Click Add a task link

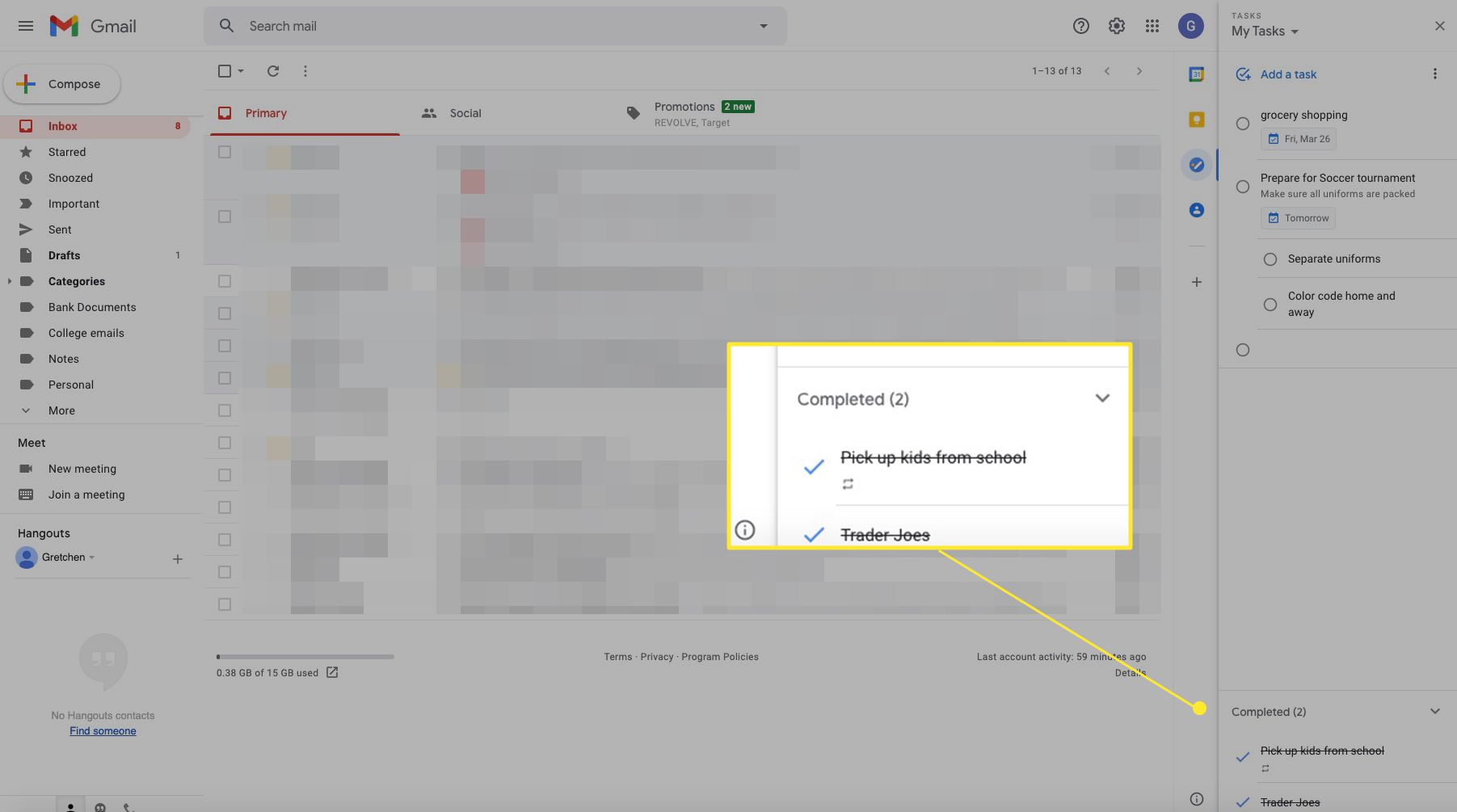tap(1288, 74)
